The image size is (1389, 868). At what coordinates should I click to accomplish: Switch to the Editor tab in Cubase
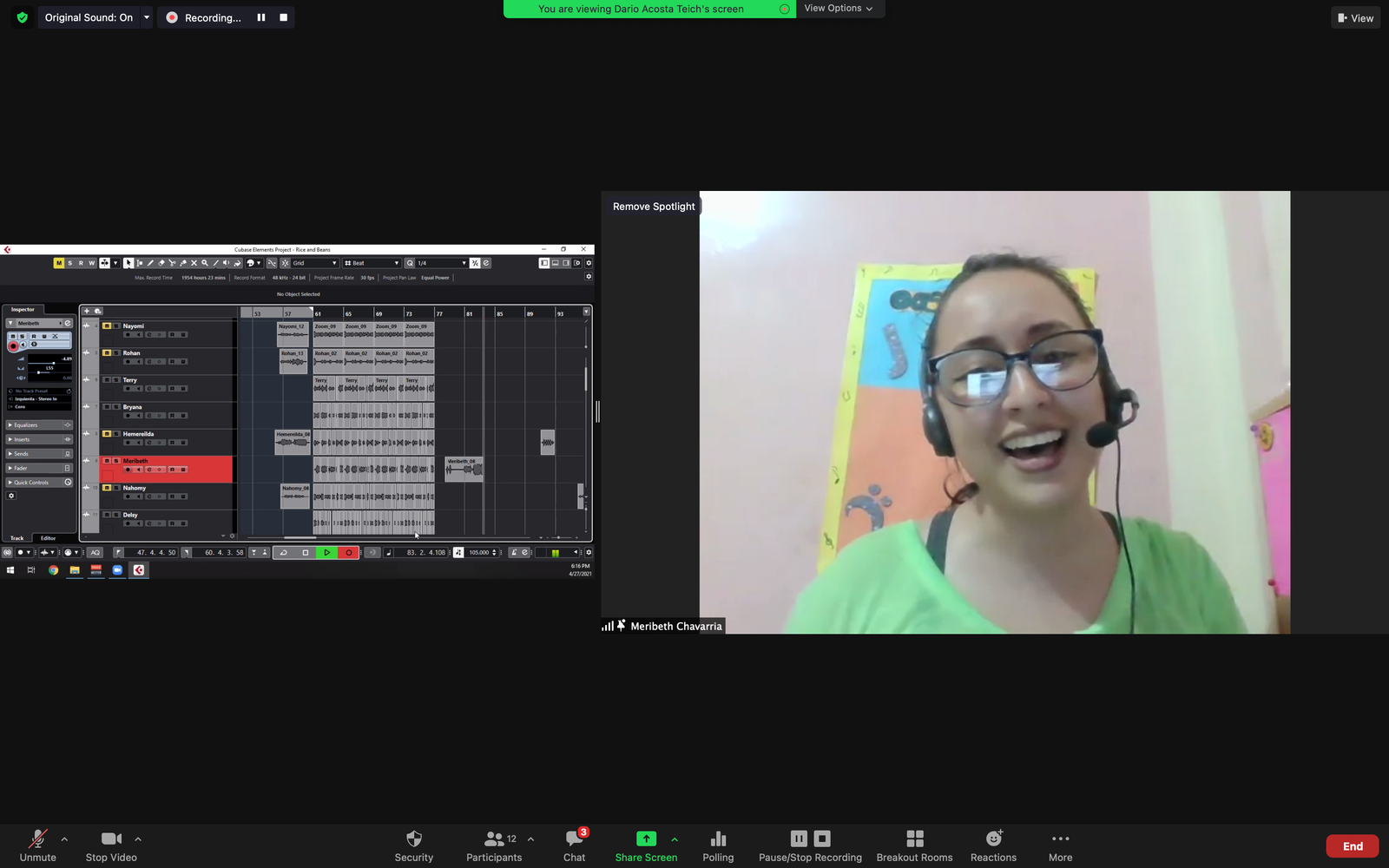48,538
